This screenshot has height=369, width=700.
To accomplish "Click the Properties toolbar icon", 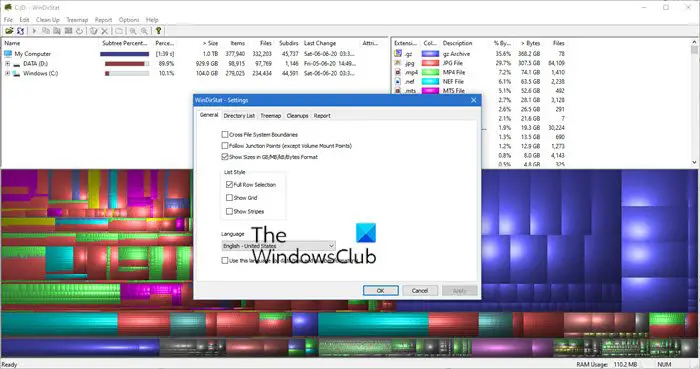I will point(119,31).
